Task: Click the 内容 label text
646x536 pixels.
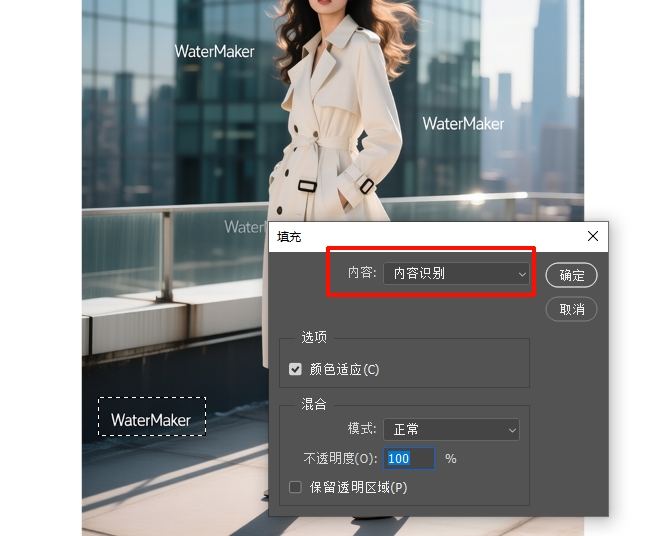Action: (x=361, y=273)
